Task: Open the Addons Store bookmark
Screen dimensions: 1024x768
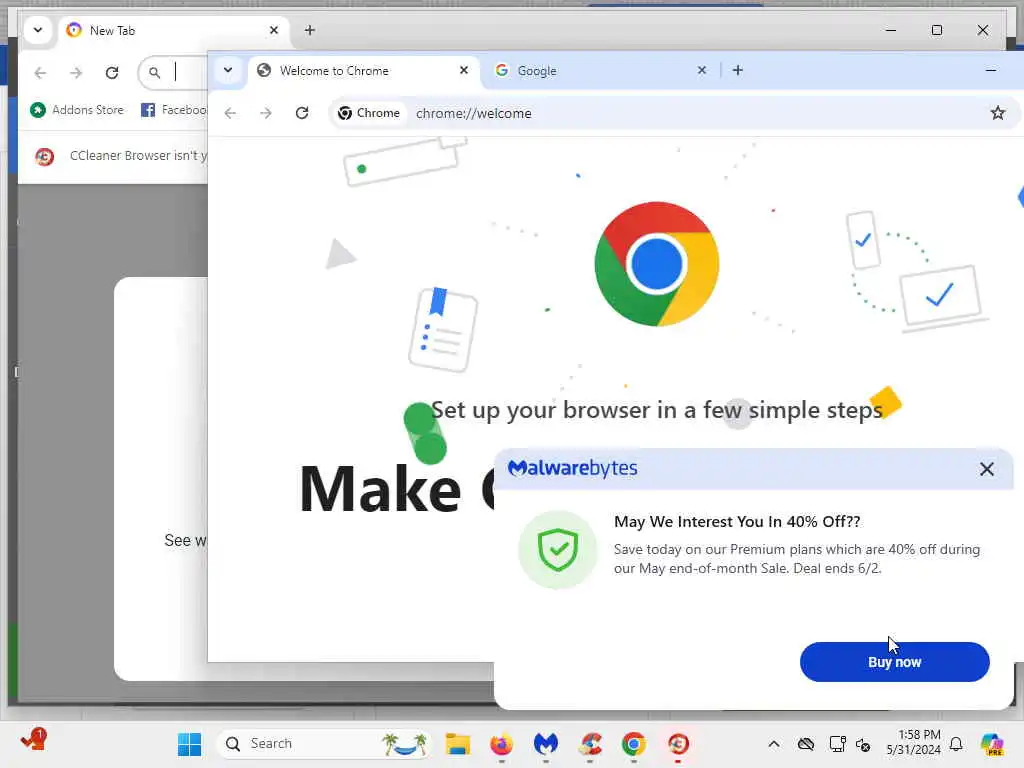Action: pyautogui.click(x=77, y=110)
